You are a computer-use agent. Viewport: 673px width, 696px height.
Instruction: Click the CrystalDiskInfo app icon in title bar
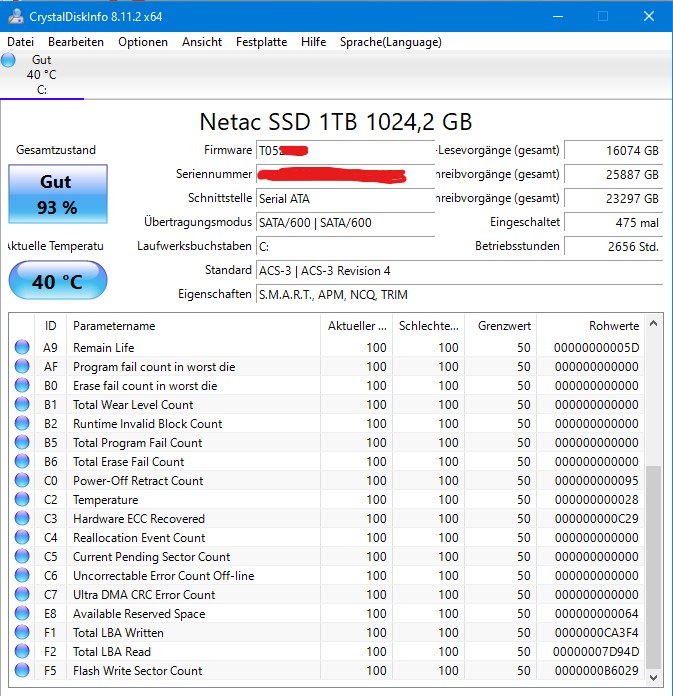(16, 16)
